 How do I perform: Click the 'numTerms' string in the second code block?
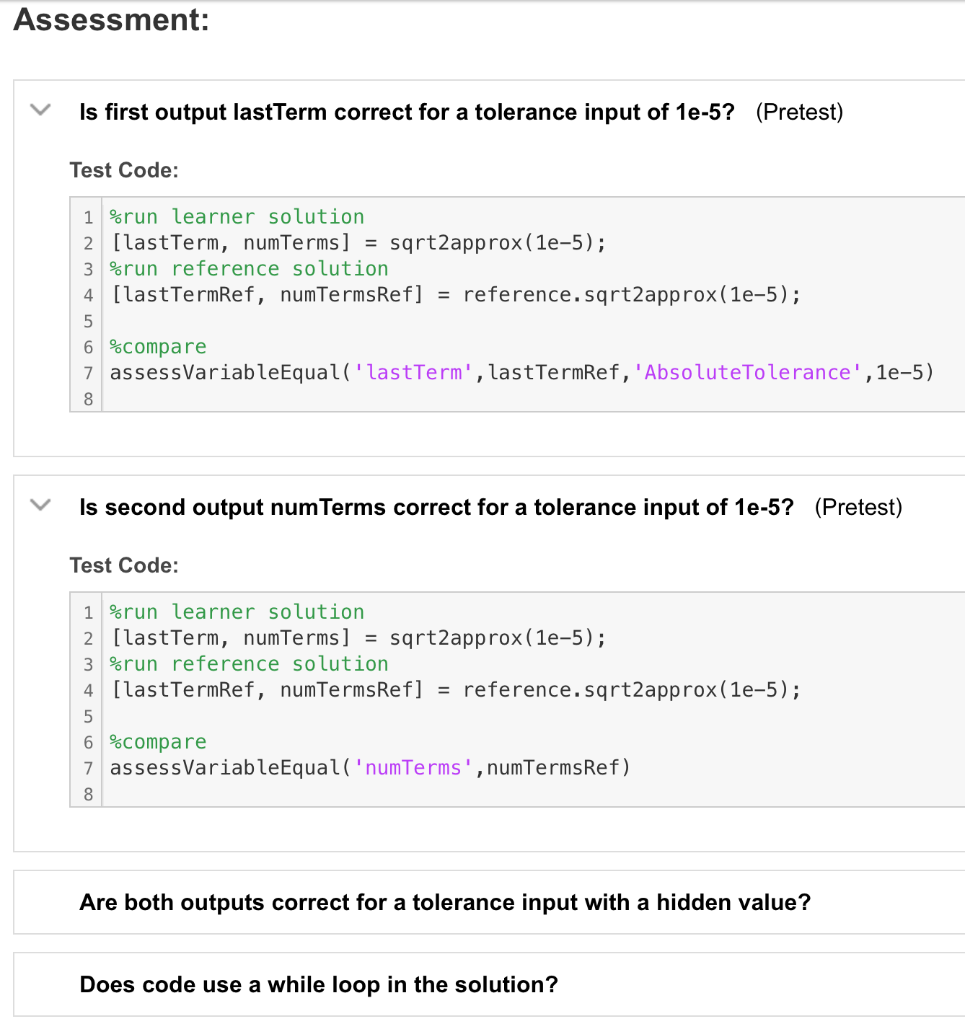(413, 768)
